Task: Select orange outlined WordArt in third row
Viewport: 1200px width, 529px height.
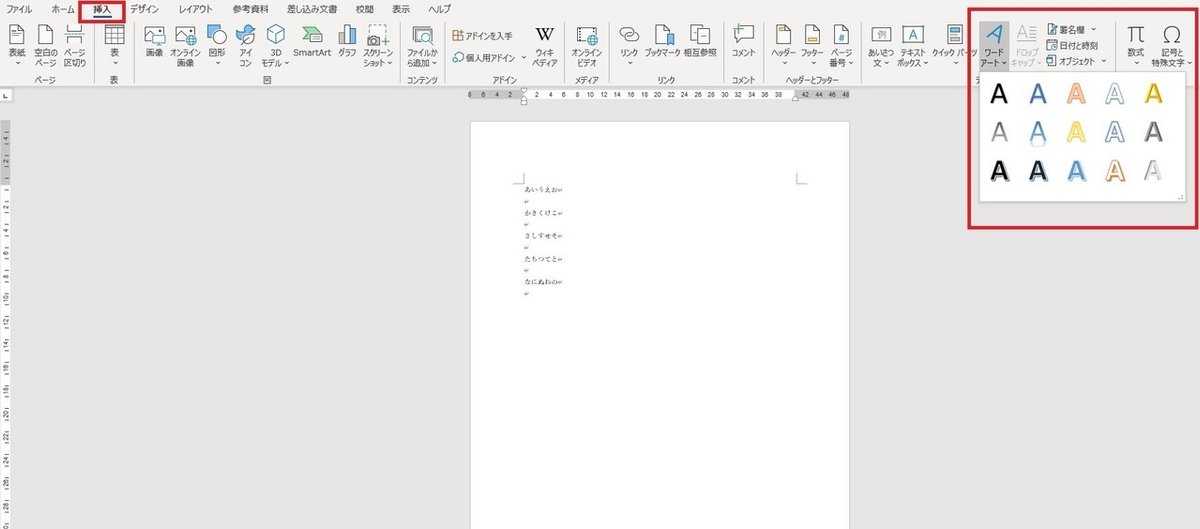Action: [x=1115, y=170]
